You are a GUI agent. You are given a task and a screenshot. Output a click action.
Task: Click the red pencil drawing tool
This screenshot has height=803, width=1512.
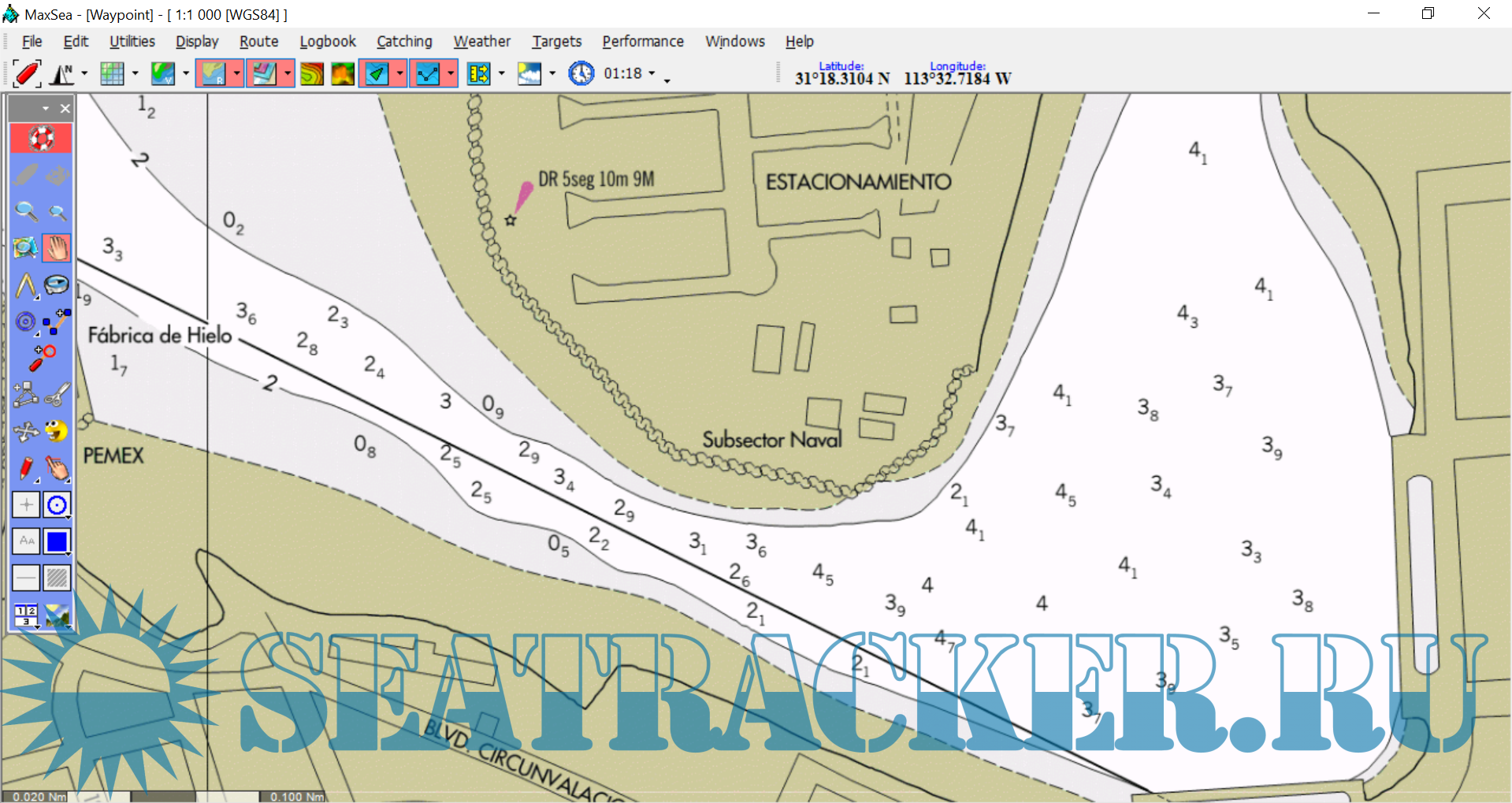(26, 468)
